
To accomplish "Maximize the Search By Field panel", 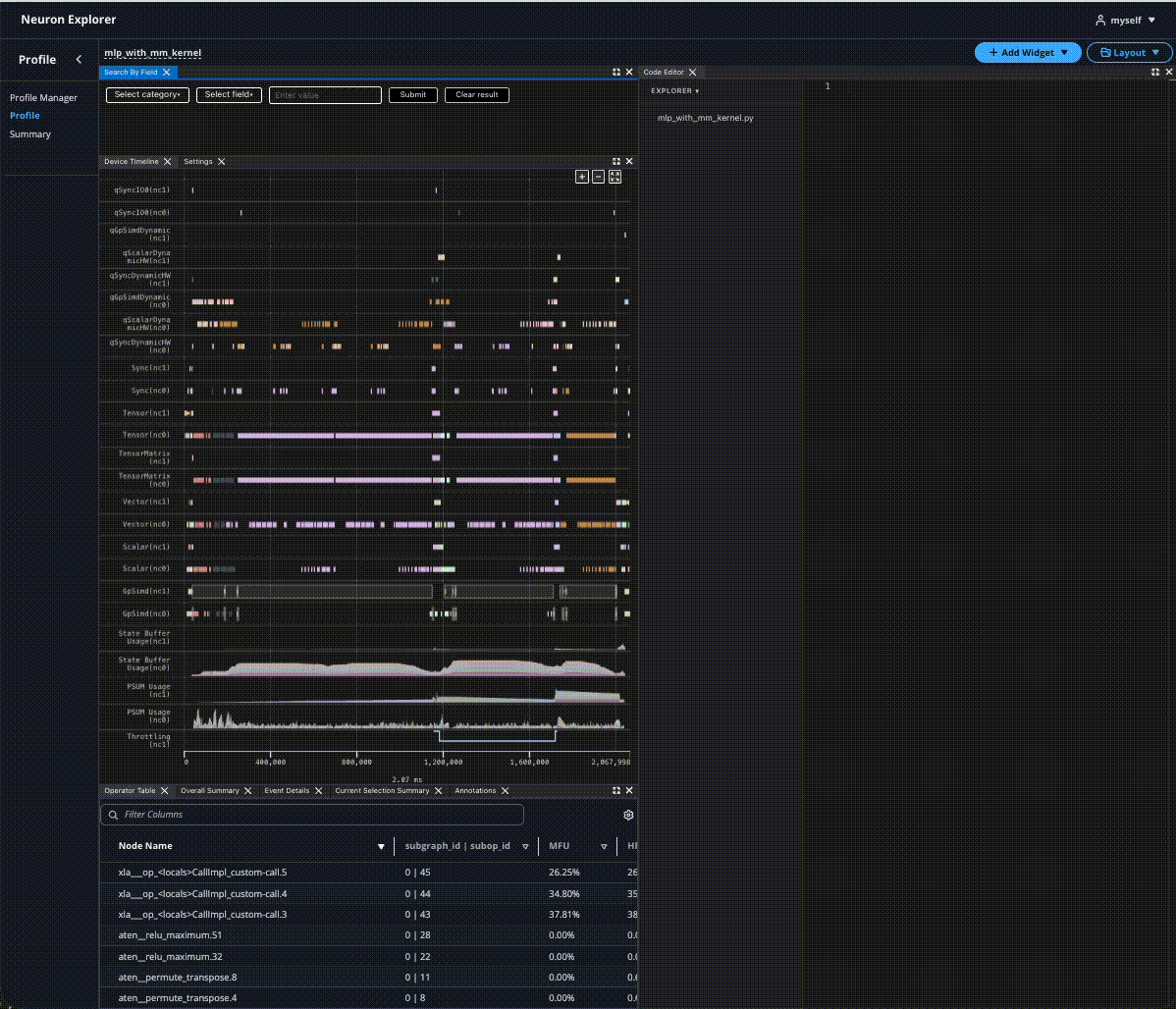I will click(x=616, y=73).
